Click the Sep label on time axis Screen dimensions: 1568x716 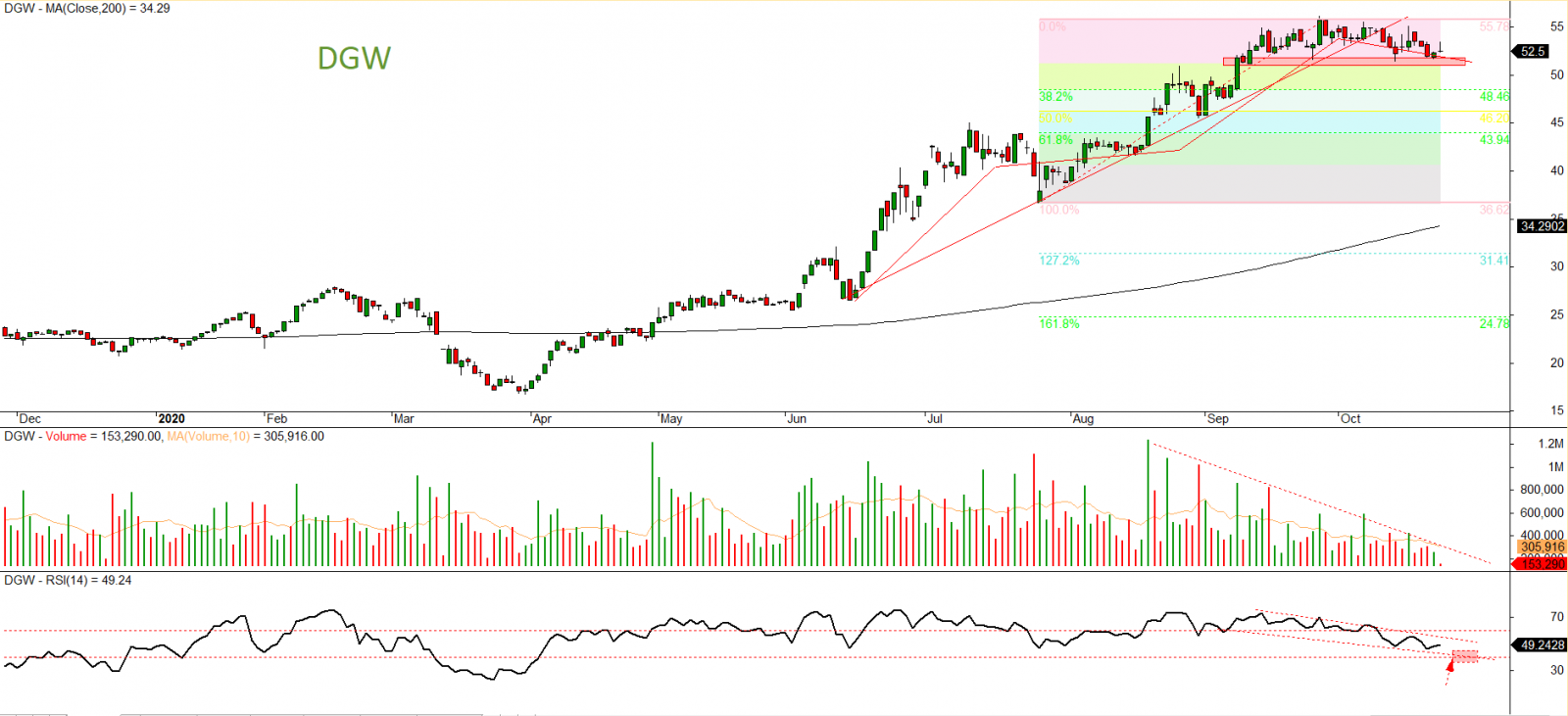coord(1218,419)
